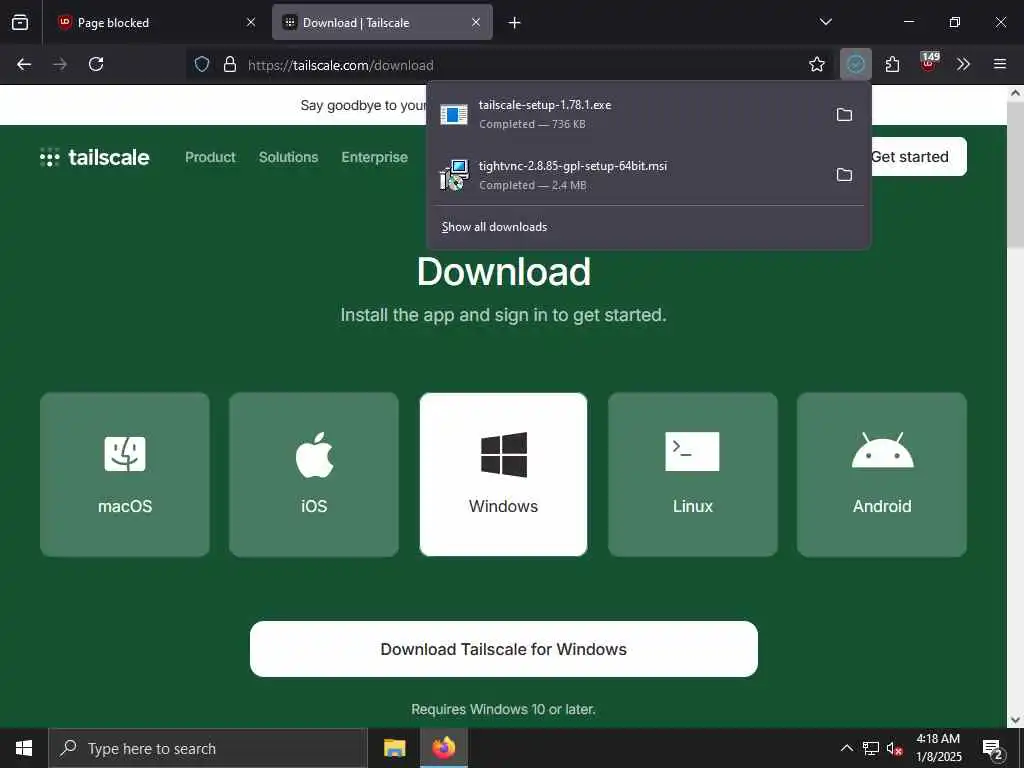Open File Explorer from taskbar
This screenshot has height=768, width=1024.
(x=394, y=748)
